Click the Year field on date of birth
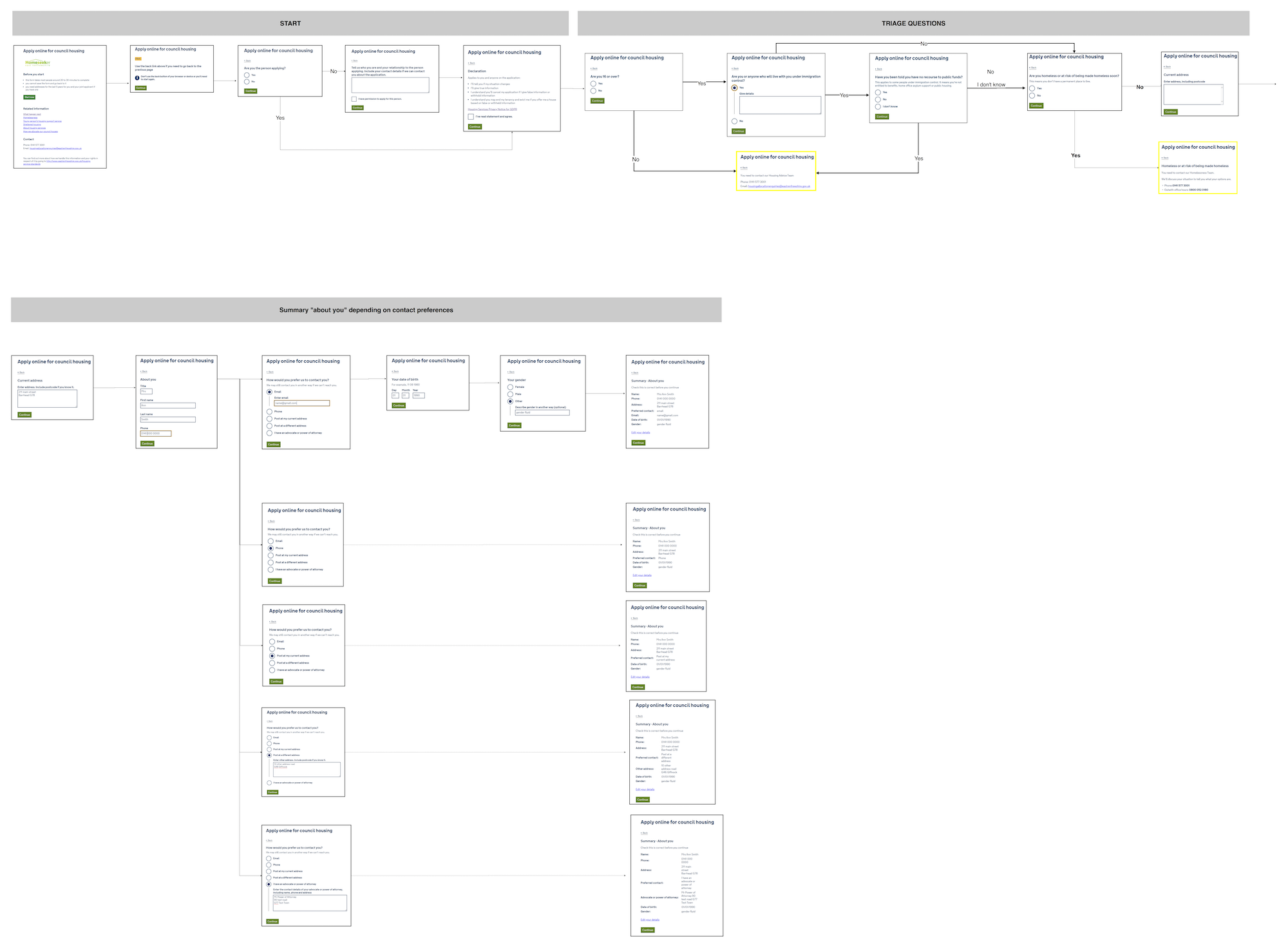This screenshot has height=951, width=1288. [419, 396]
